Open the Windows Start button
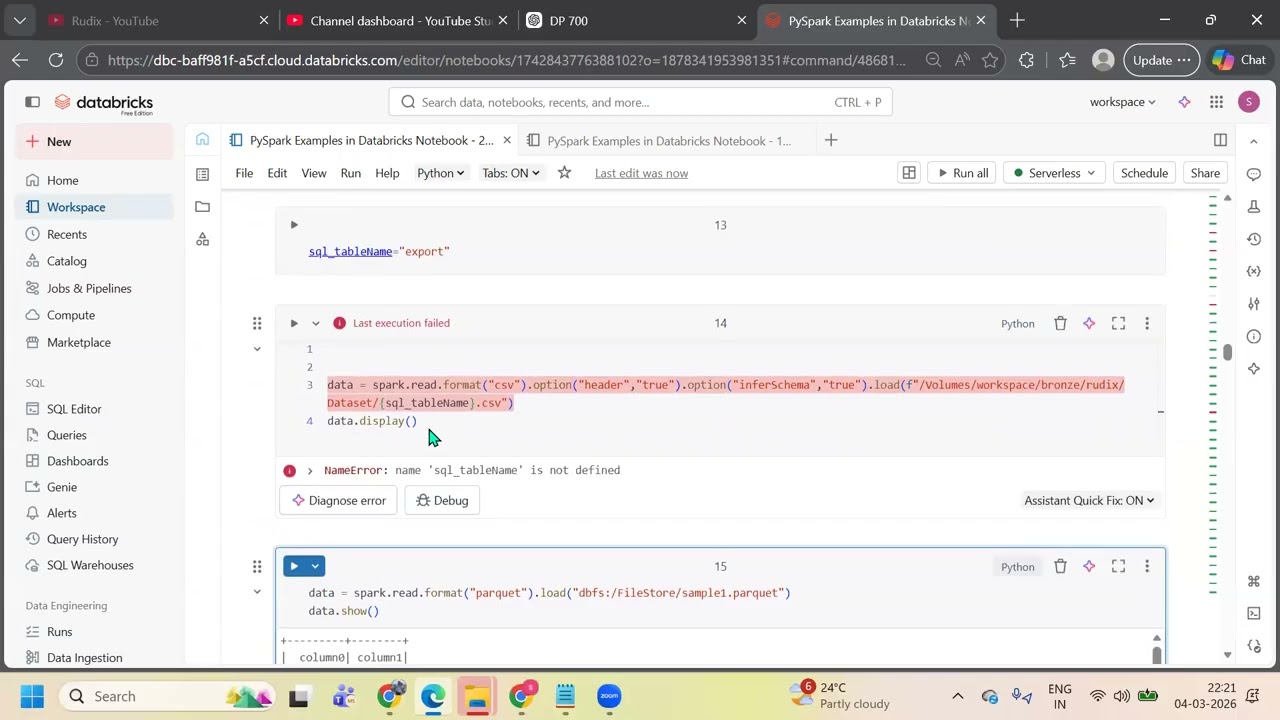The width and height of the screenshot is (1280, 720). (x=32, y=696)
